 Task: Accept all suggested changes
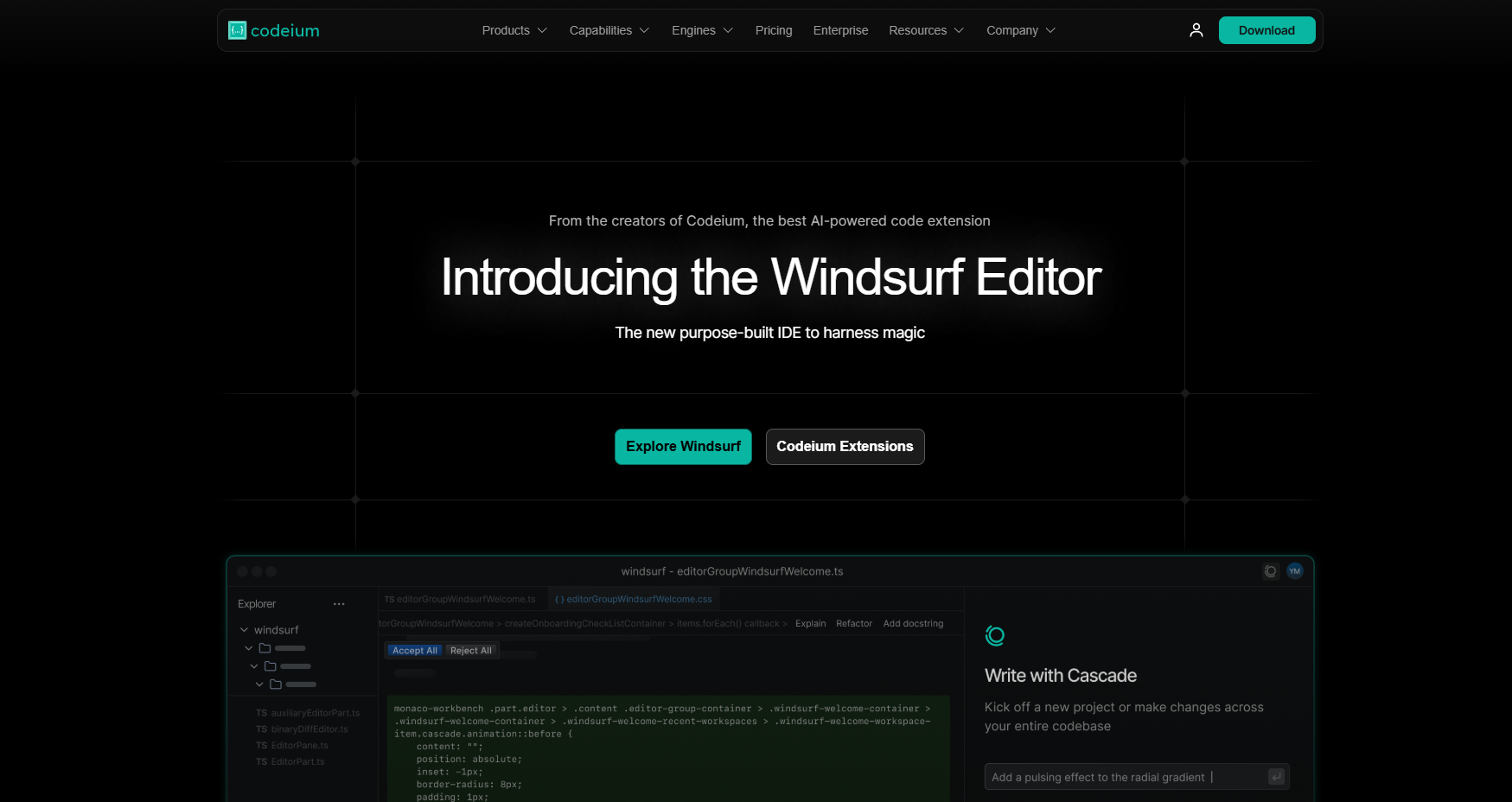tap(415, 651)
